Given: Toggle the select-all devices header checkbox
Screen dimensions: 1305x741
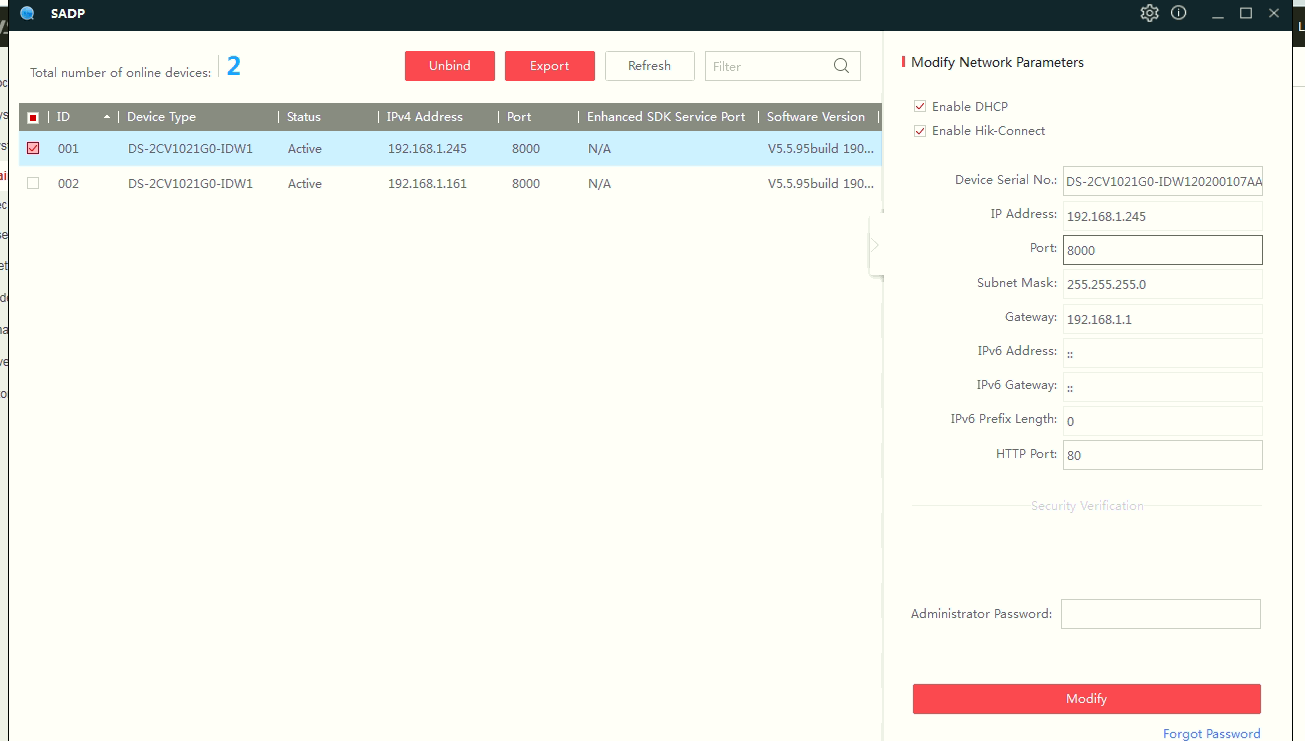Looking at the screenshot, I should pyautogui.click(x=33, y=117).
